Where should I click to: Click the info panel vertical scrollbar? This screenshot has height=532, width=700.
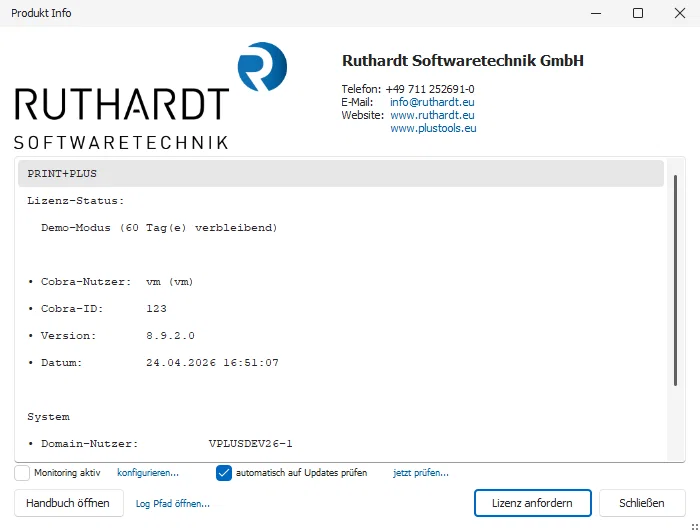[675, 280]
